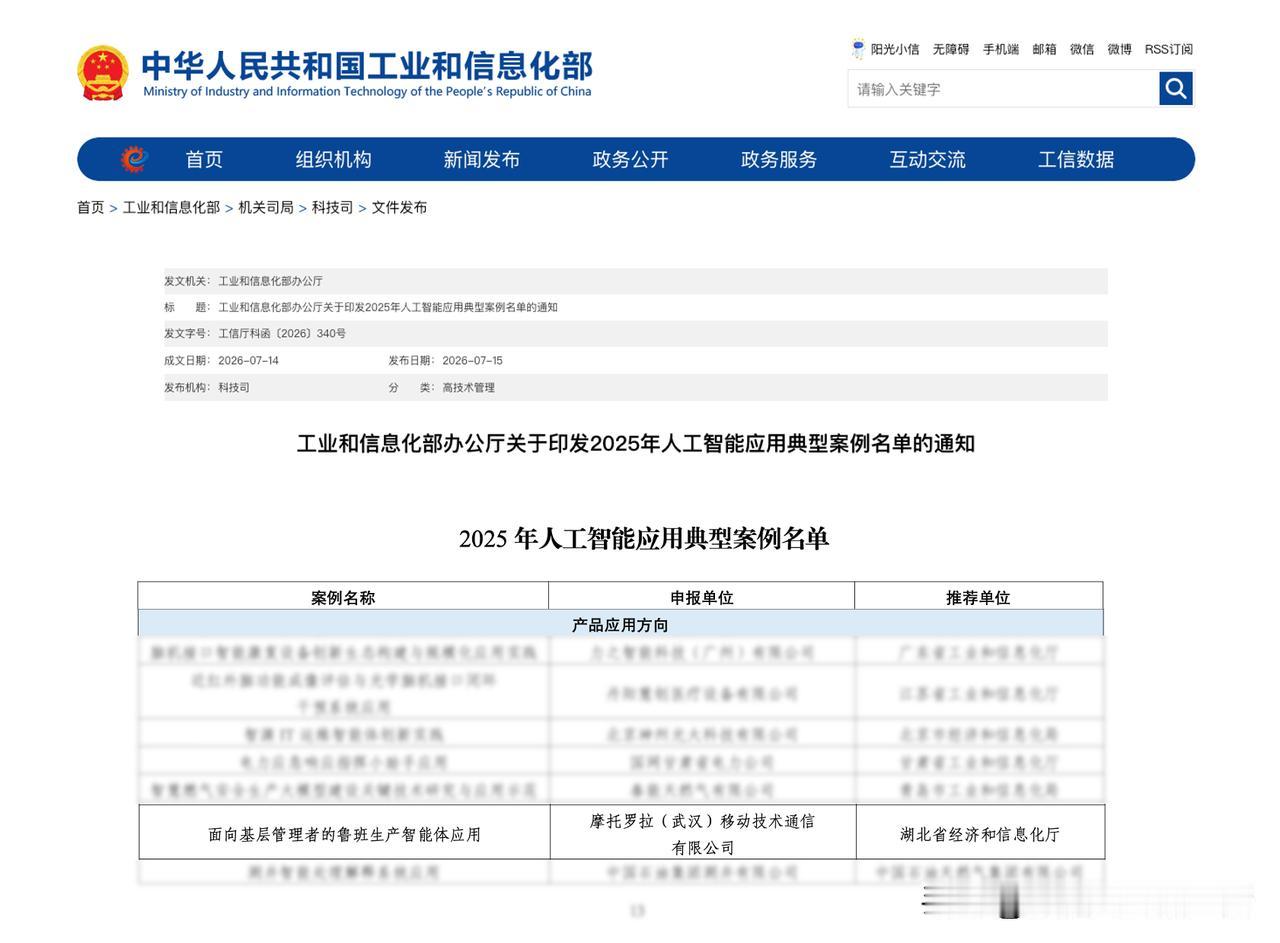Click 科技司 breadcrumb link
The image size is (1280, 943).
click(x=332, y=207)
